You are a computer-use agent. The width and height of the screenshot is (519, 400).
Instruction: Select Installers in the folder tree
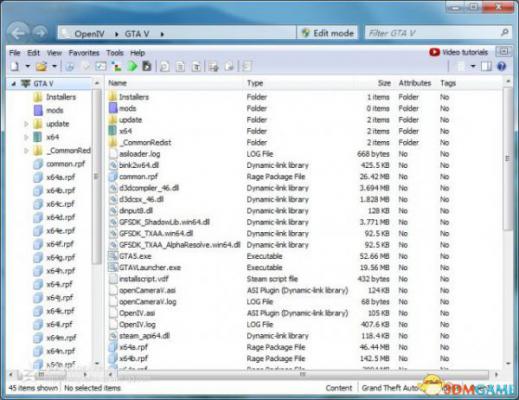(x=61, y=97)
